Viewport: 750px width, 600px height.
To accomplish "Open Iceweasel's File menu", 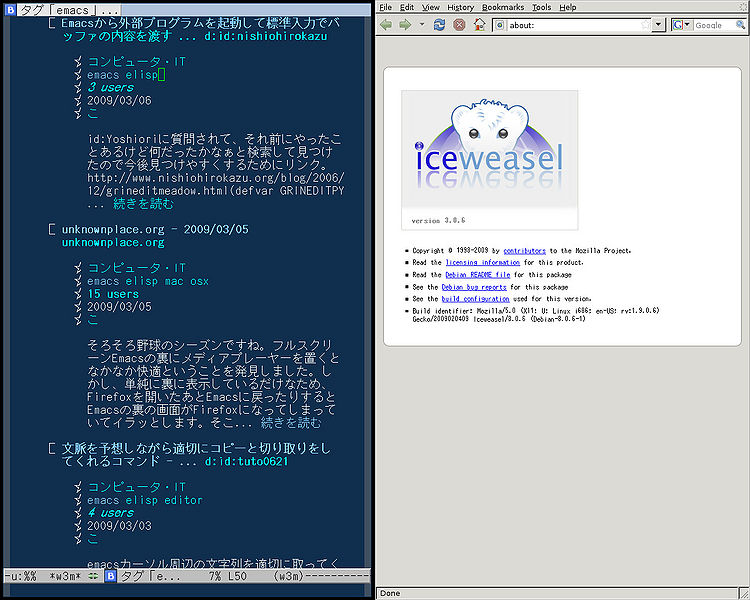I will pyautogui.click(x=386, y=7).
